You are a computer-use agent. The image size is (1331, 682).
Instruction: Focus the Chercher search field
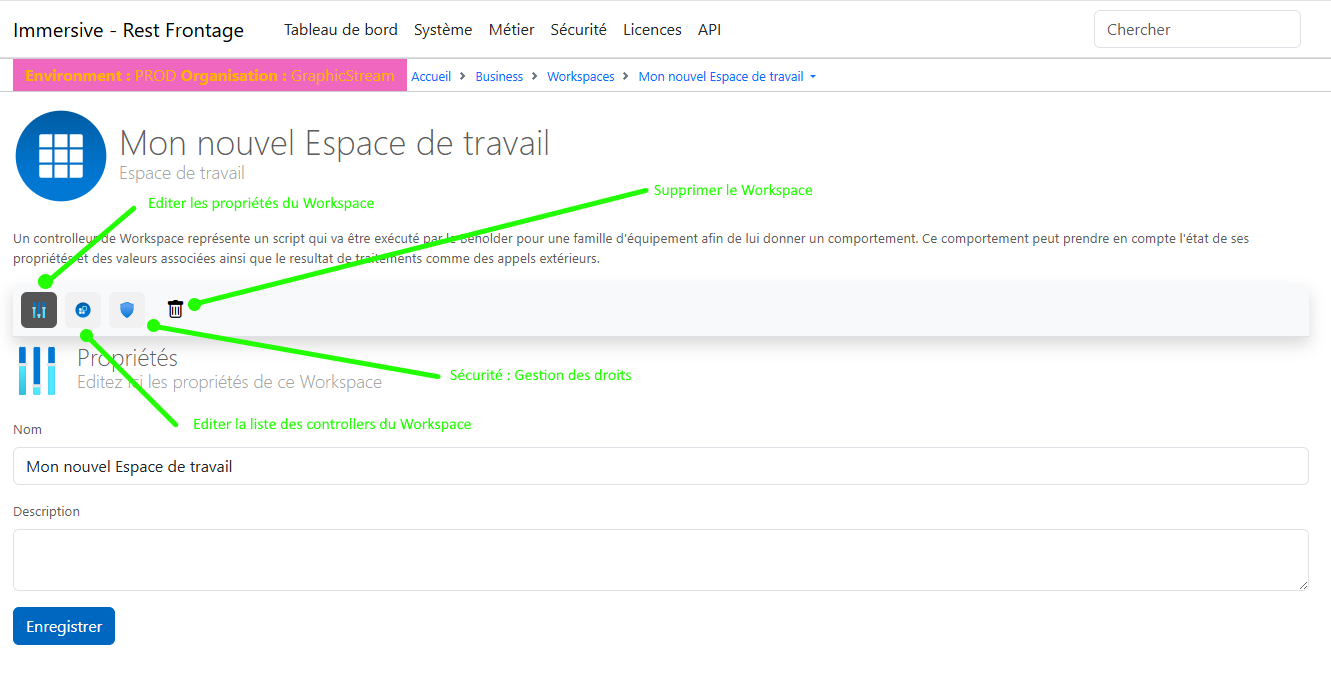(1196, 30)
